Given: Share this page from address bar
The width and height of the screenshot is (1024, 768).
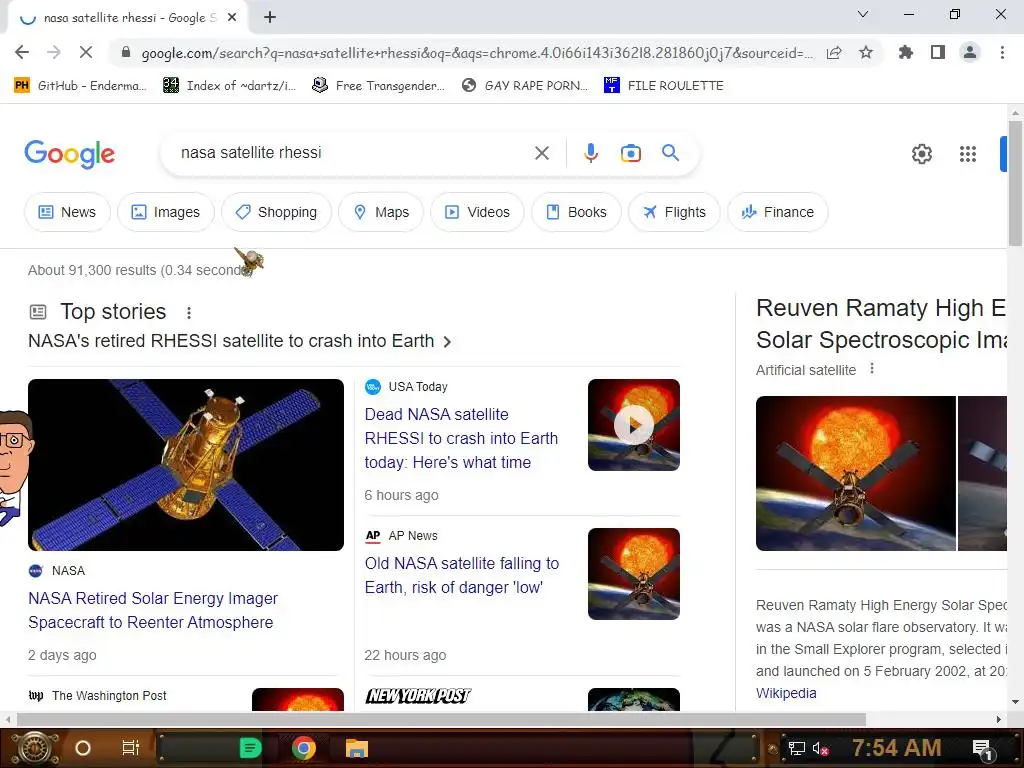Looking at the screenshot, I should coord(834,53).
